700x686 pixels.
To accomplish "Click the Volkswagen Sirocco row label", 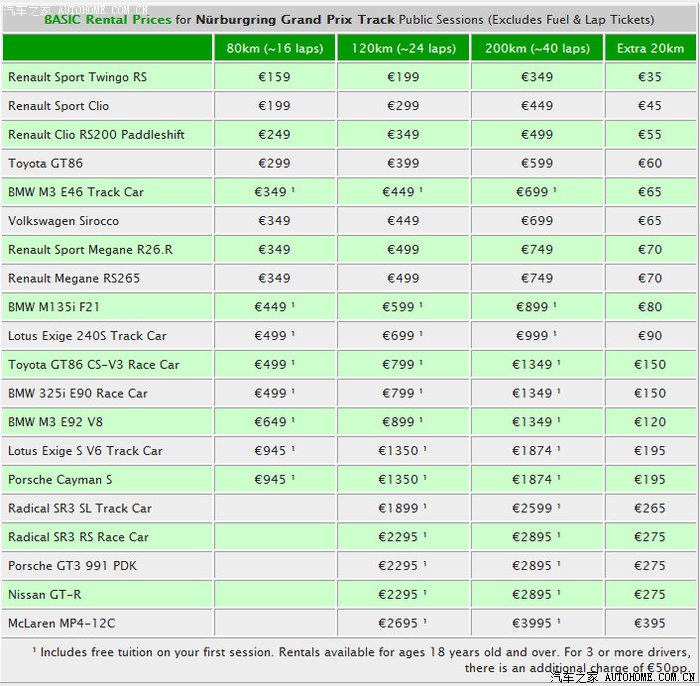I will tap(63, 221).
